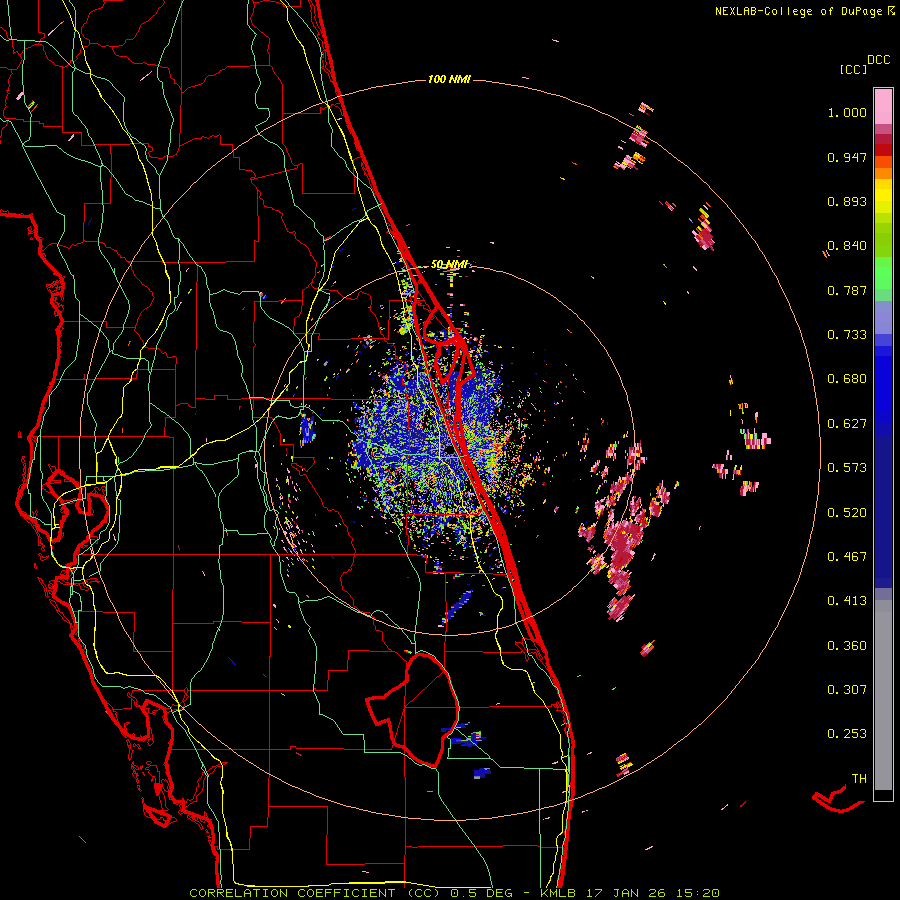Click the KMLB station identifier
The image size is (900, 900).
click(x=560, y=893)
